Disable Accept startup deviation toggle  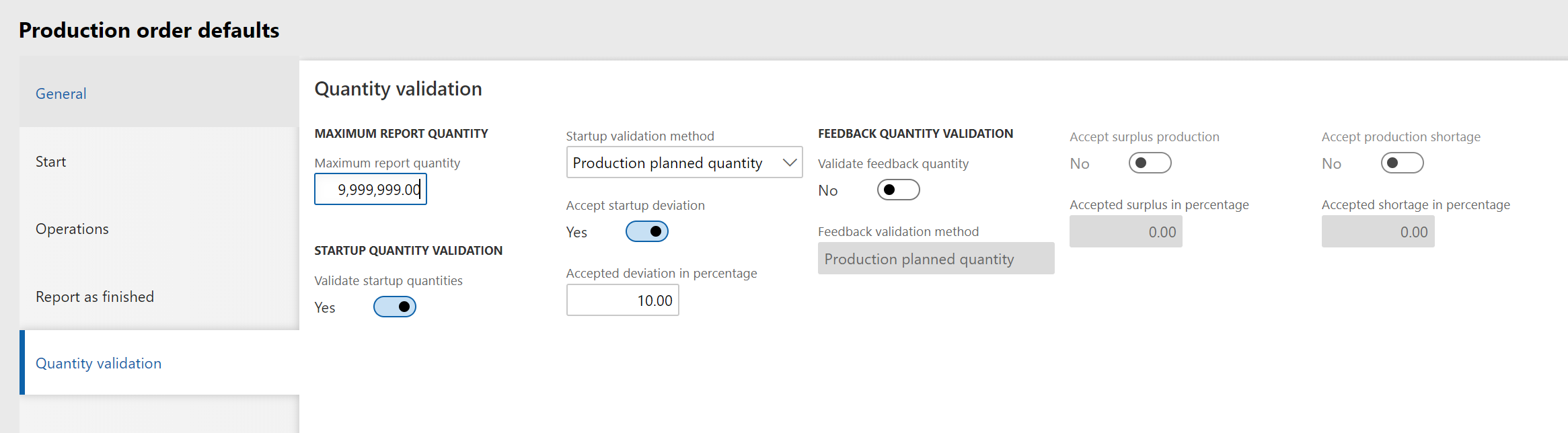tap(647, 232)
